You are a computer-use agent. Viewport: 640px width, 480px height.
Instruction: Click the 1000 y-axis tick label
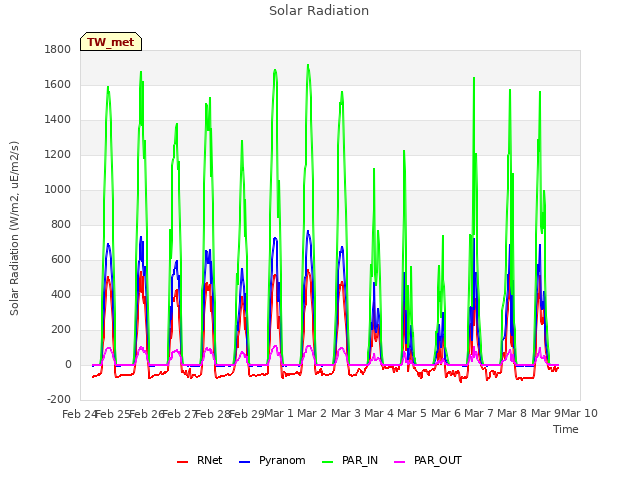point(58,189)
